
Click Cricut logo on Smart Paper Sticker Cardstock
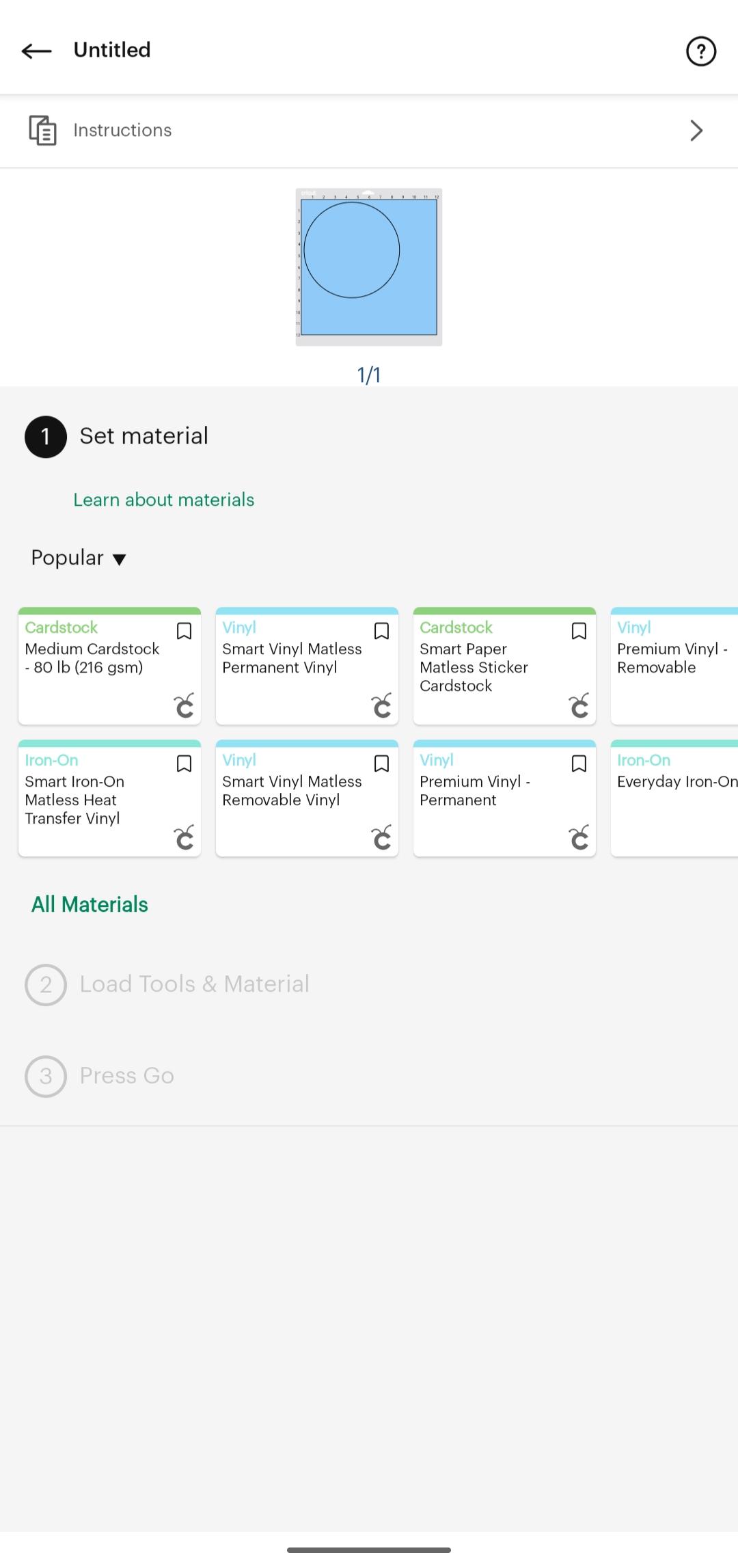click(x=579, y=705)
